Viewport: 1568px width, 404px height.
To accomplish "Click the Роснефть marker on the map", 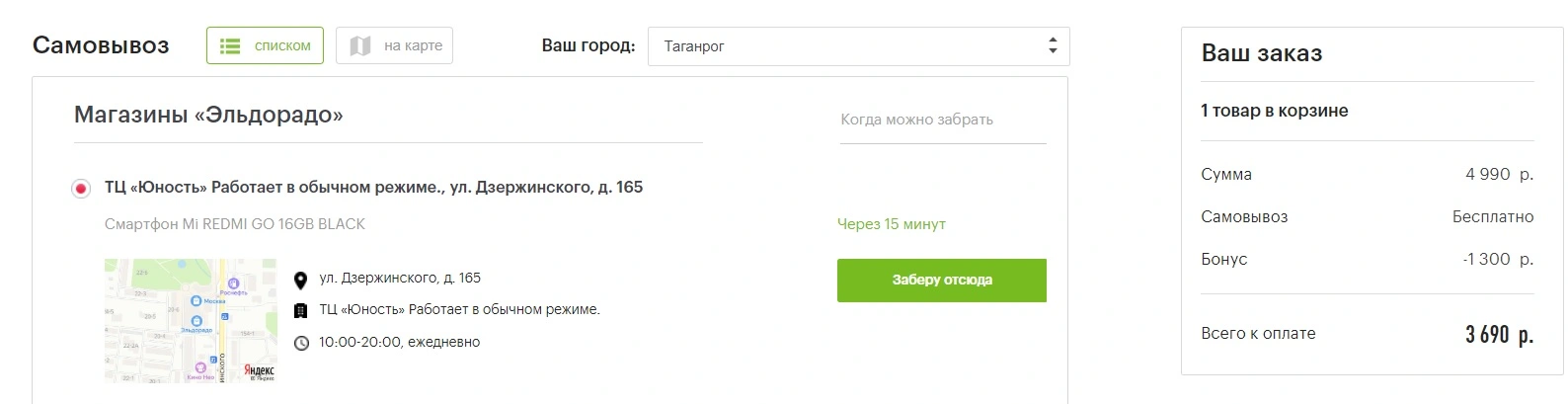I will pos(233,284).
